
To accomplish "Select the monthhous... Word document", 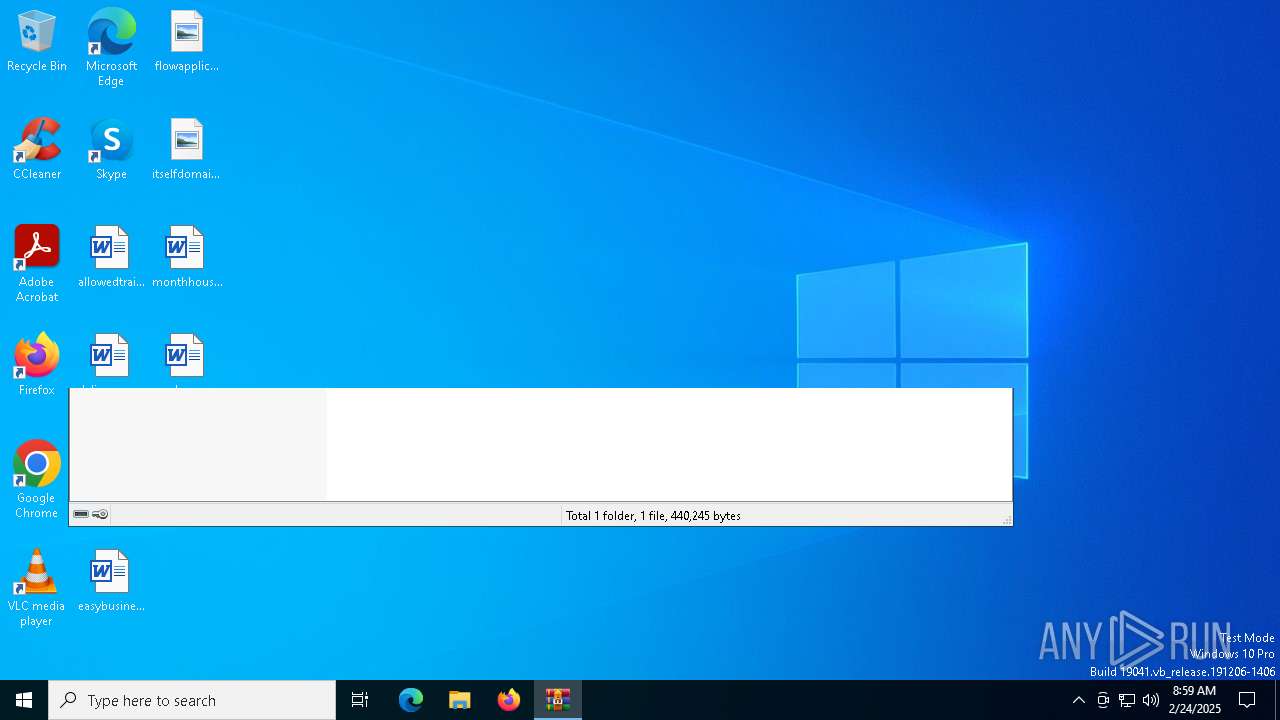I will (186, 257).
